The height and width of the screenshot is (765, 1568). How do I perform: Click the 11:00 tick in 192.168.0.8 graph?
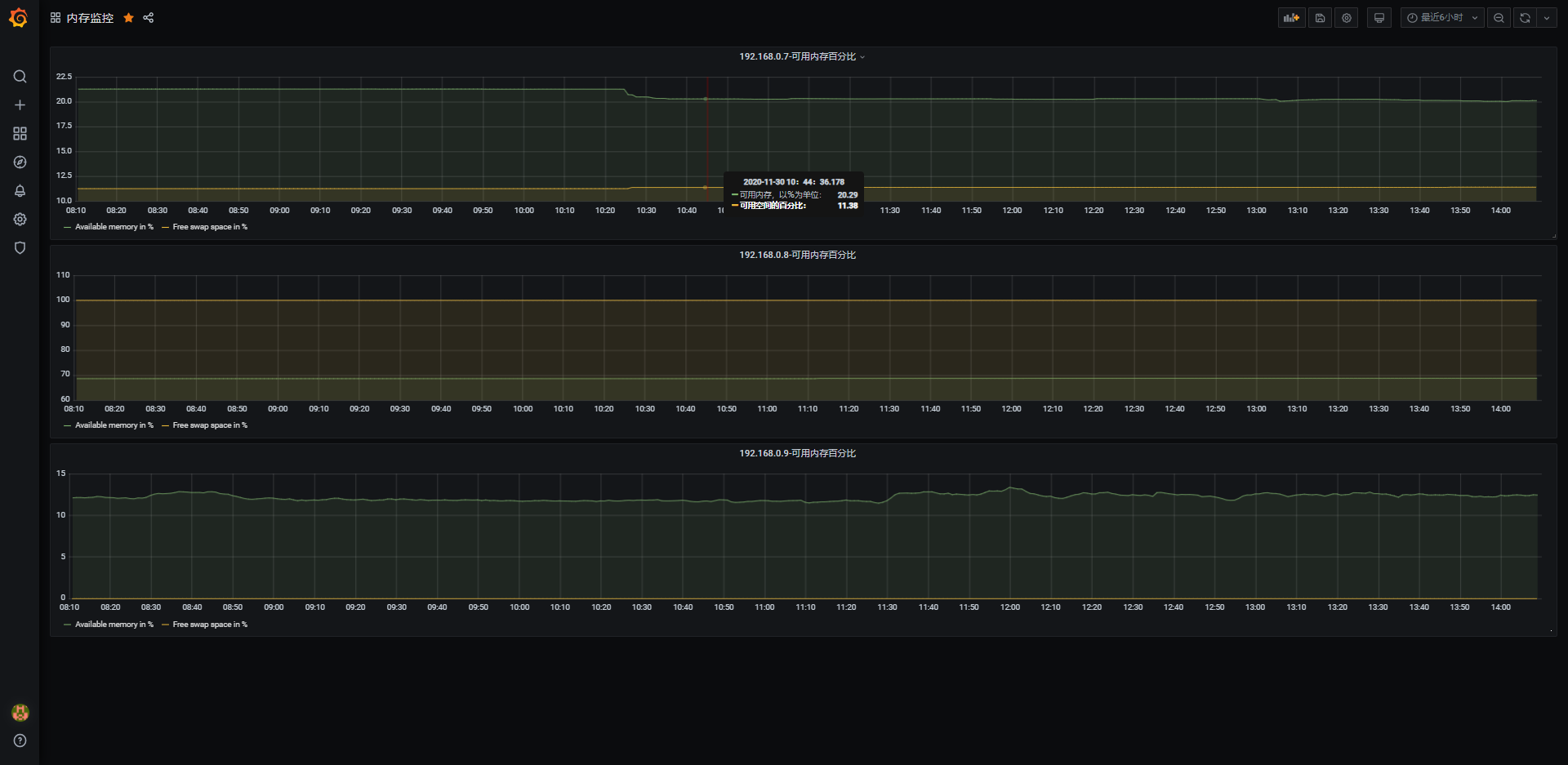[x=767, y=409]
